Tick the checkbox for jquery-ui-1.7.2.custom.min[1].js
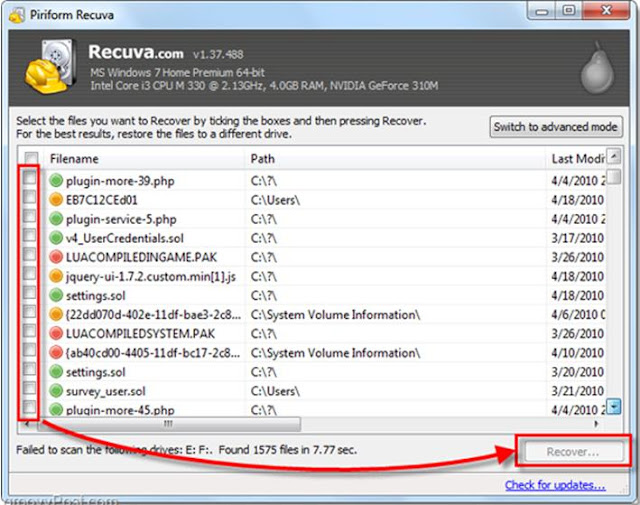This screenshot has height=505, width=640. tap(29, 274)
